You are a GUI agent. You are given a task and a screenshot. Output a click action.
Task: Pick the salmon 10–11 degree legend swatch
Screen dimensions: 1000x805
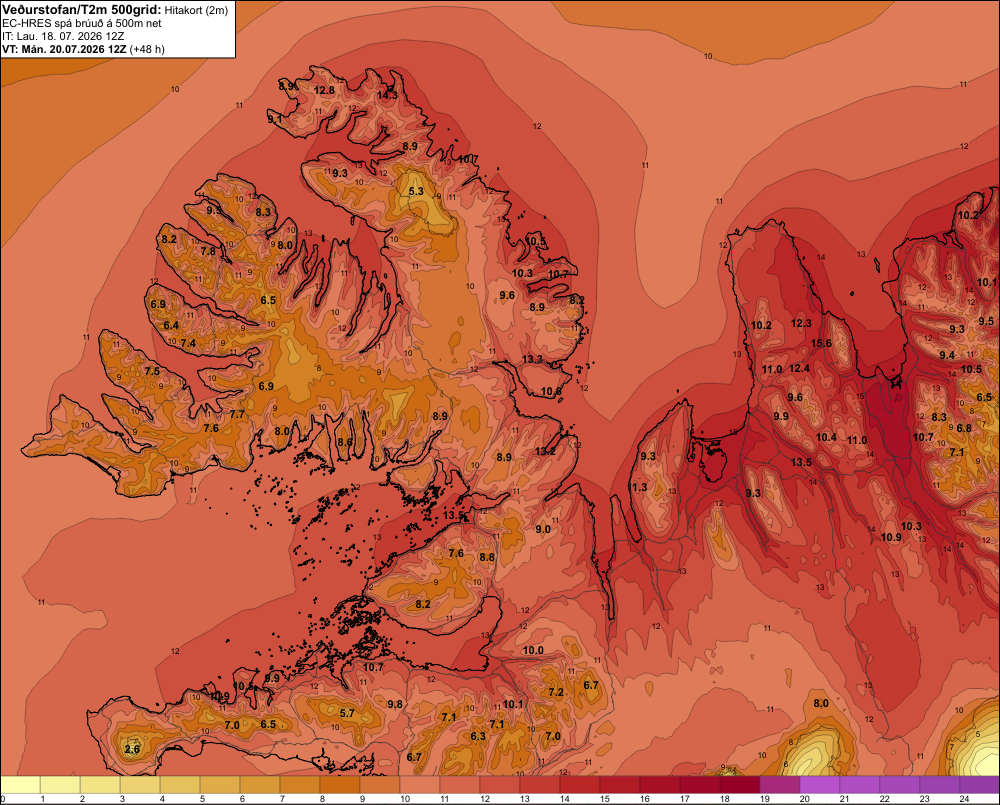pos(420,785)
